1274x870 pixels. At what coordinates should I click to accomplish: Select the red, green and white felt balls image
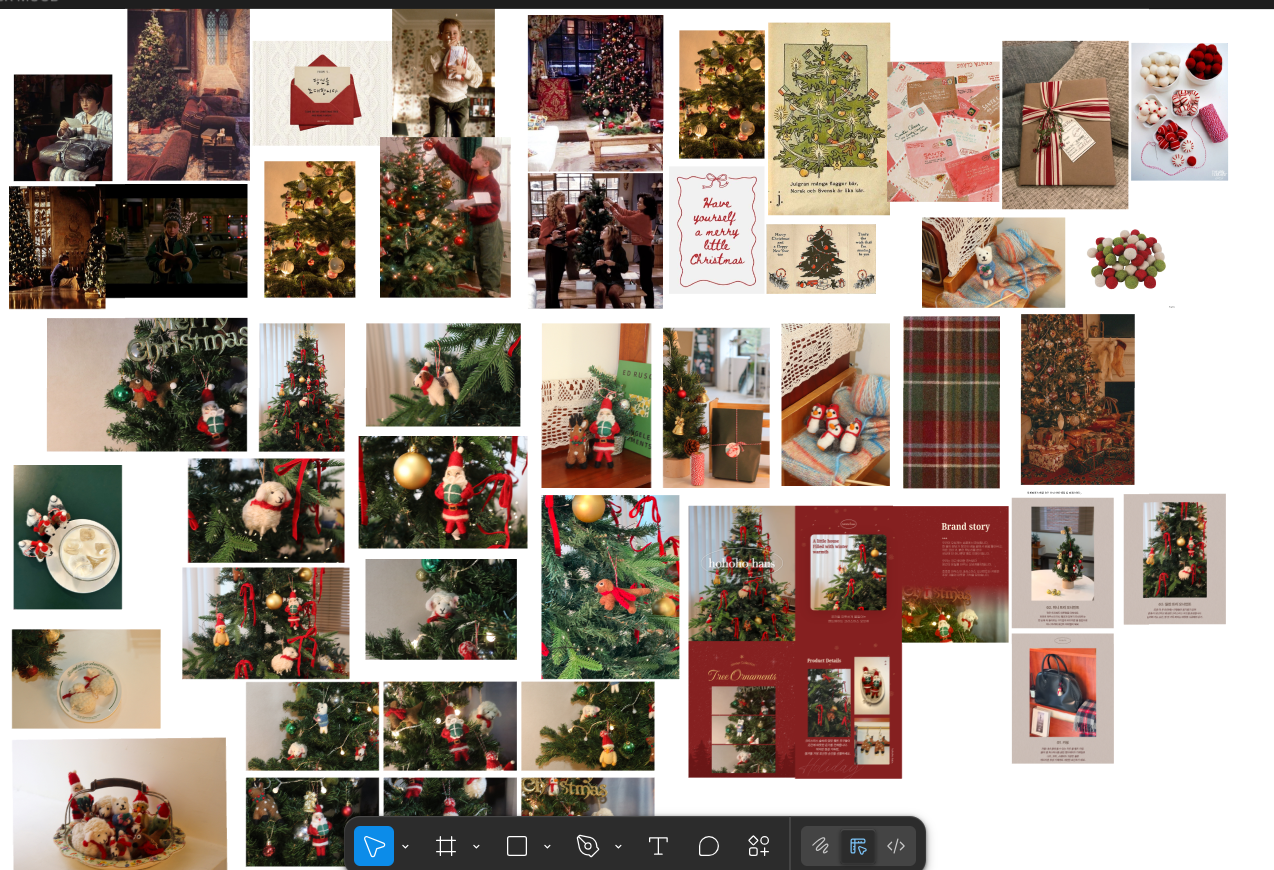pyautogui.click(x=1127, y=258)
